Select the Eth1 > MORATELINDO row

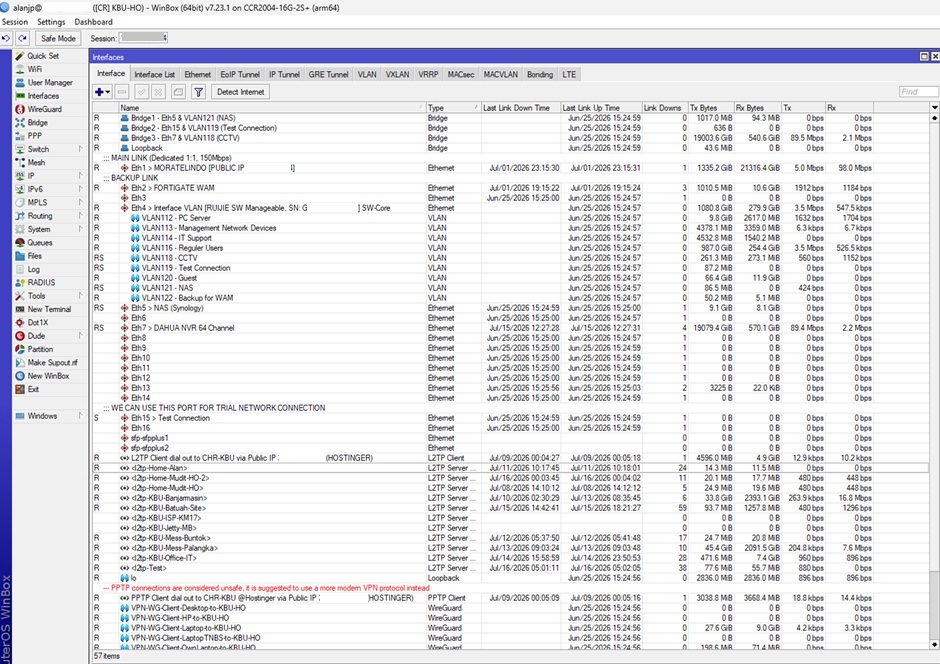511,168
